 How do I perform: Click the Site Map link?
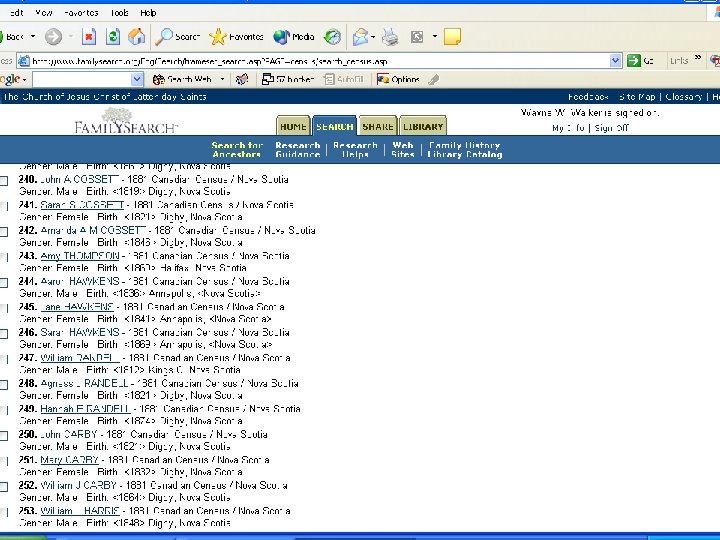pyautogui.click(x=637, y=97)
